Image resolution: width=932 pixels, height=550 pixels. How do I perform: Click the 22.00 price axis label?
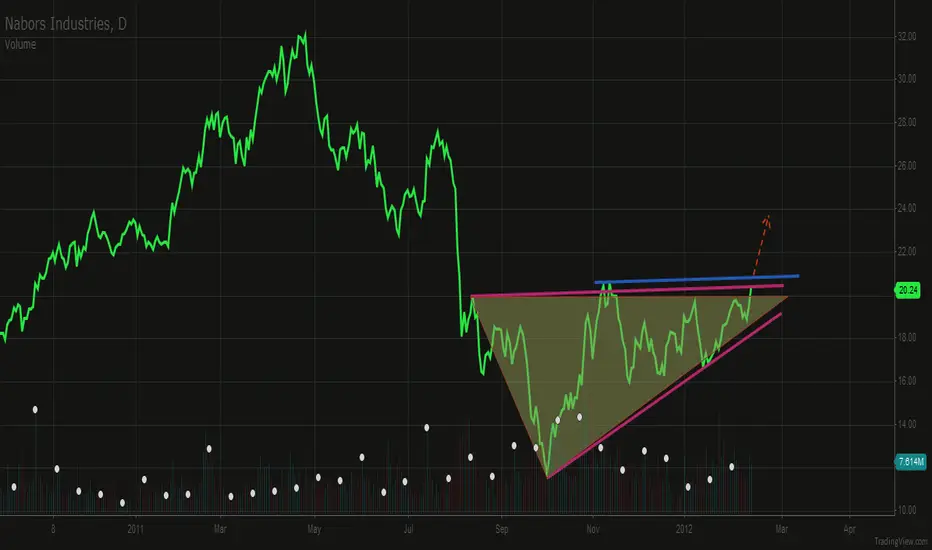(x=906, y=252)
